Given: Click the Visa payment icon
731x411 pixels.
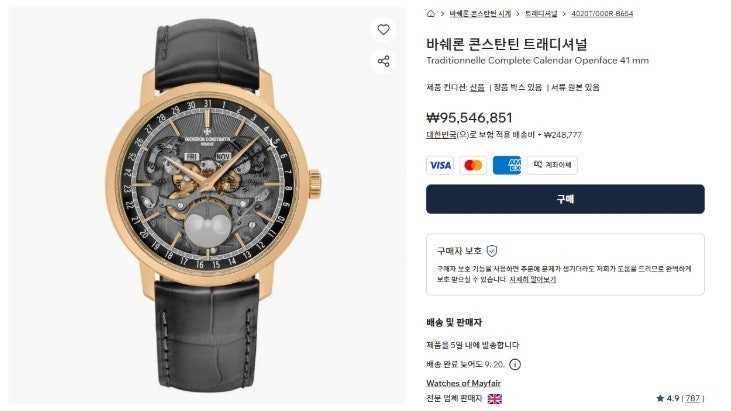Looking at the screenshot, I should [440, 165].
